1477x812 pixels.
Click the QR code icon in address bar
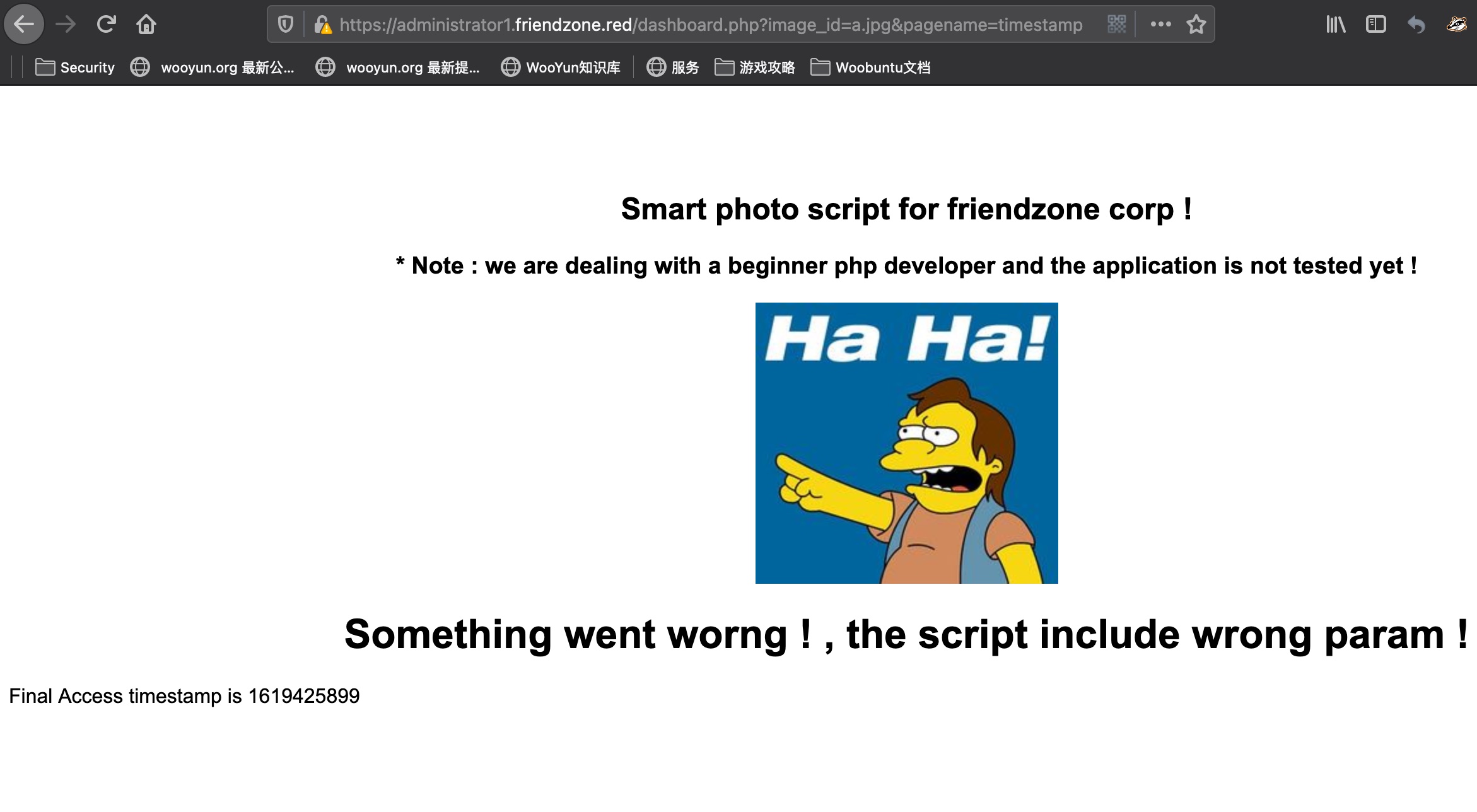1116,25
